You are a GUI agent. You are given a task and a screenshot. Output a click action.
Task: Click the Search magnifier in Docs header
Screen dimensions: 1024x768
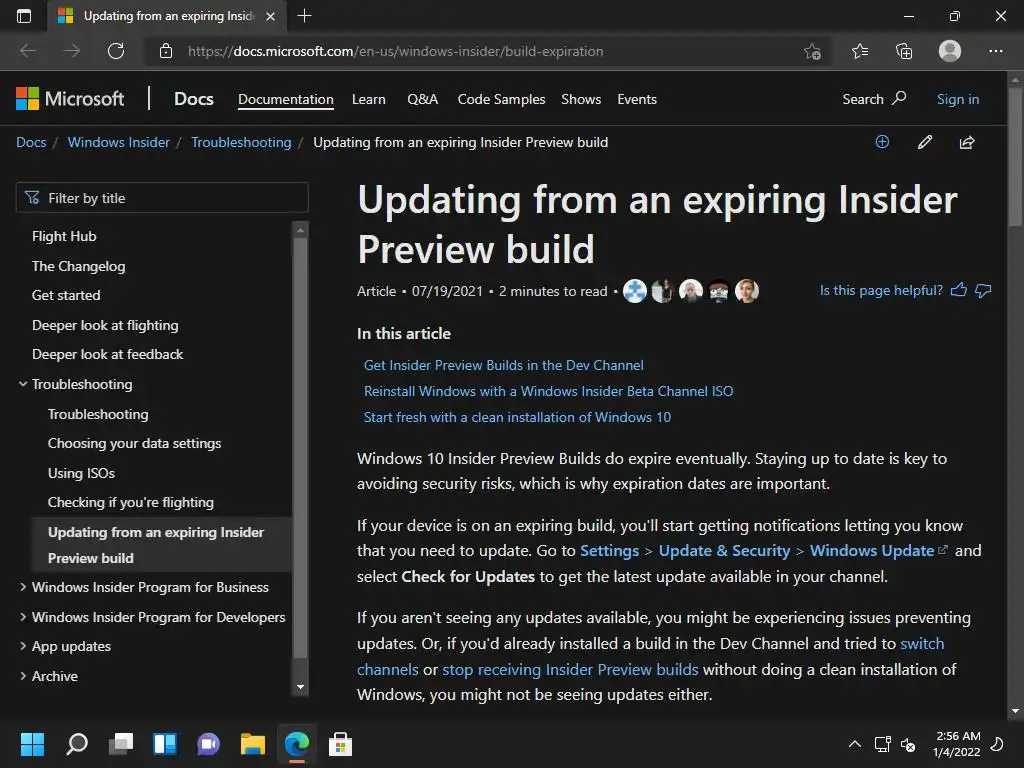[x=899, y=98]
